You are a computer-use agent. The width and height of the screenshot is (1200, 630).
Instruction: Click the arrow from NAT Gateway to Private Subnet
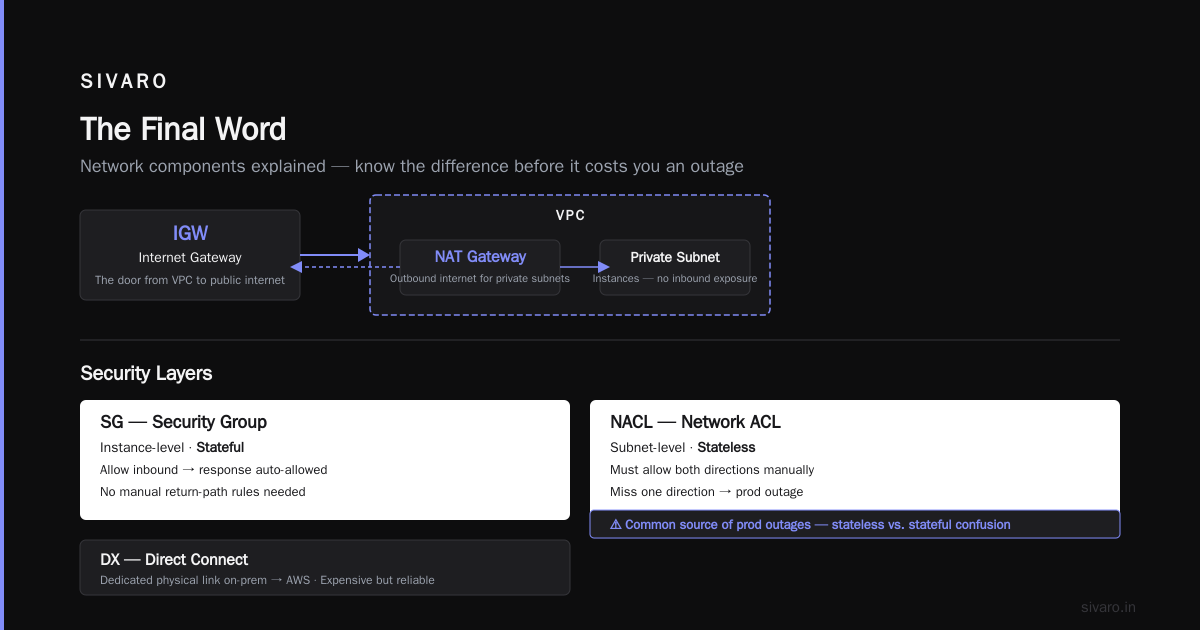pyautogui.click(x=585, y=267)
